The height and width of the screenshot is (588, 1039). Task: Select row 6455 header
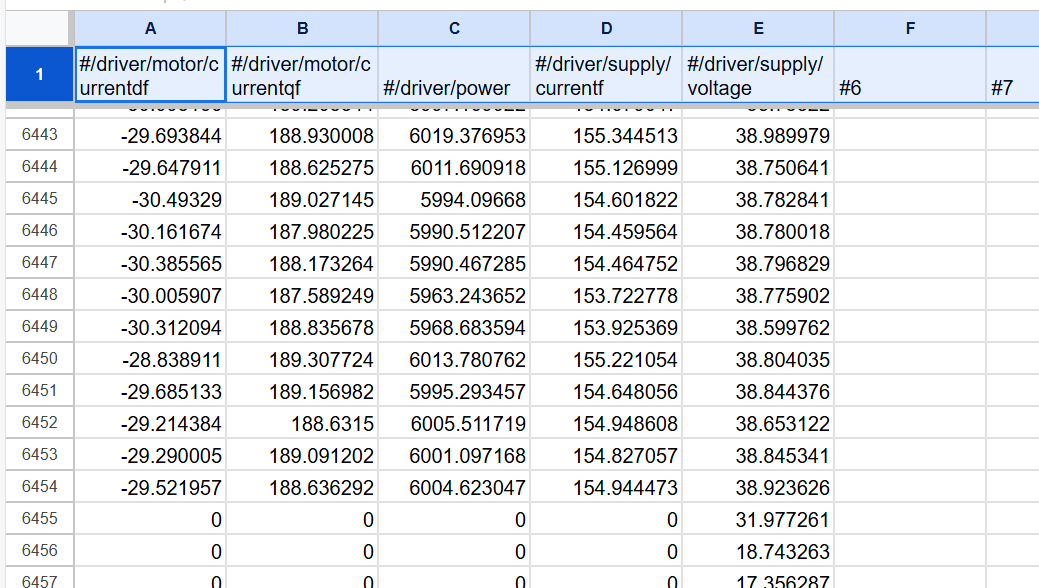(x=40, y=519)
